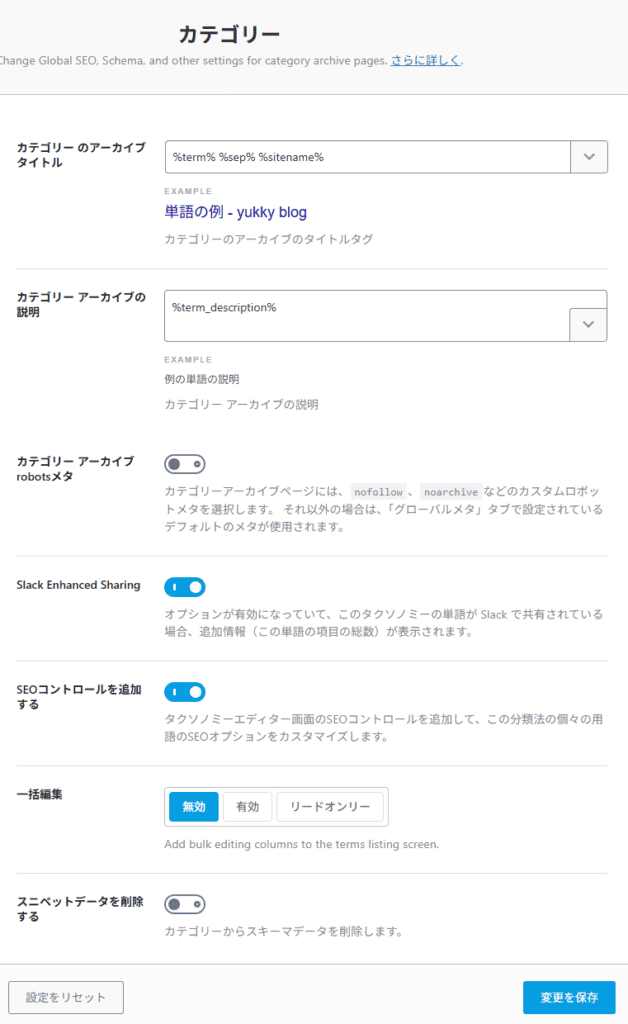Click the nofollow inline code label

point(378,492)
